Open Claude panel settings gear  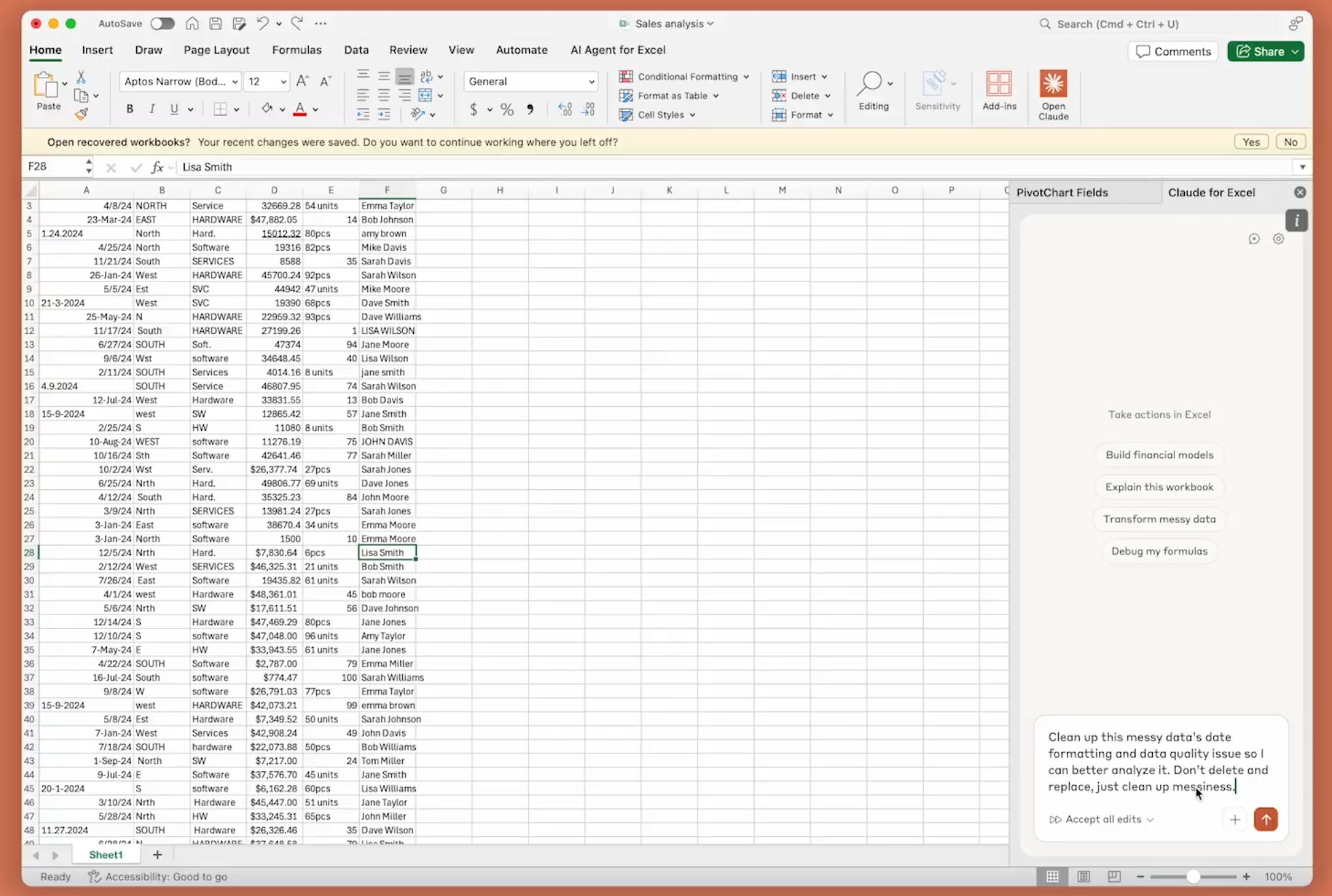pos(1278,238)
